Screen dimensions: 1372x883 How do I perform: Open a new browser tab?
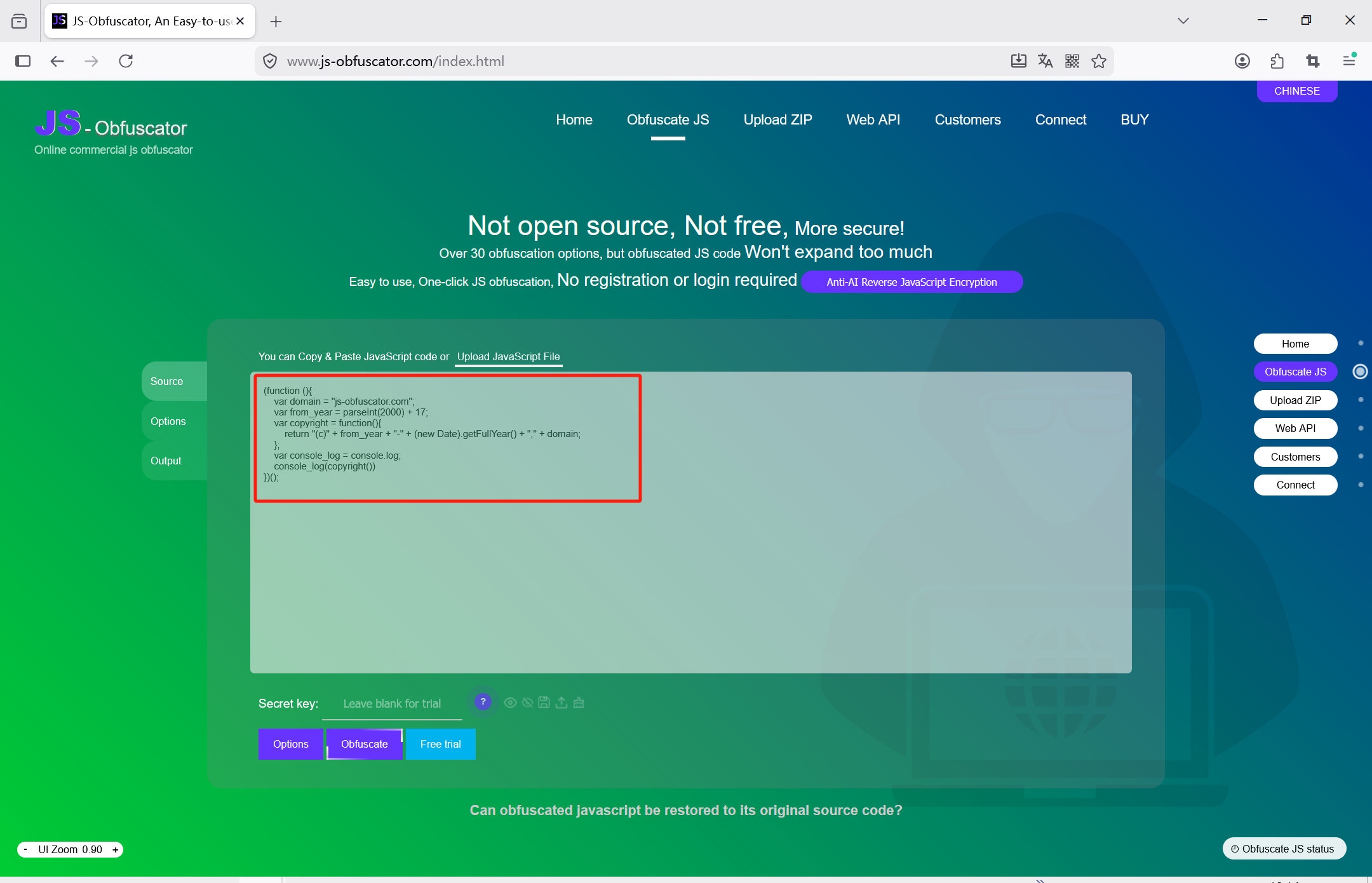(276, 22)
